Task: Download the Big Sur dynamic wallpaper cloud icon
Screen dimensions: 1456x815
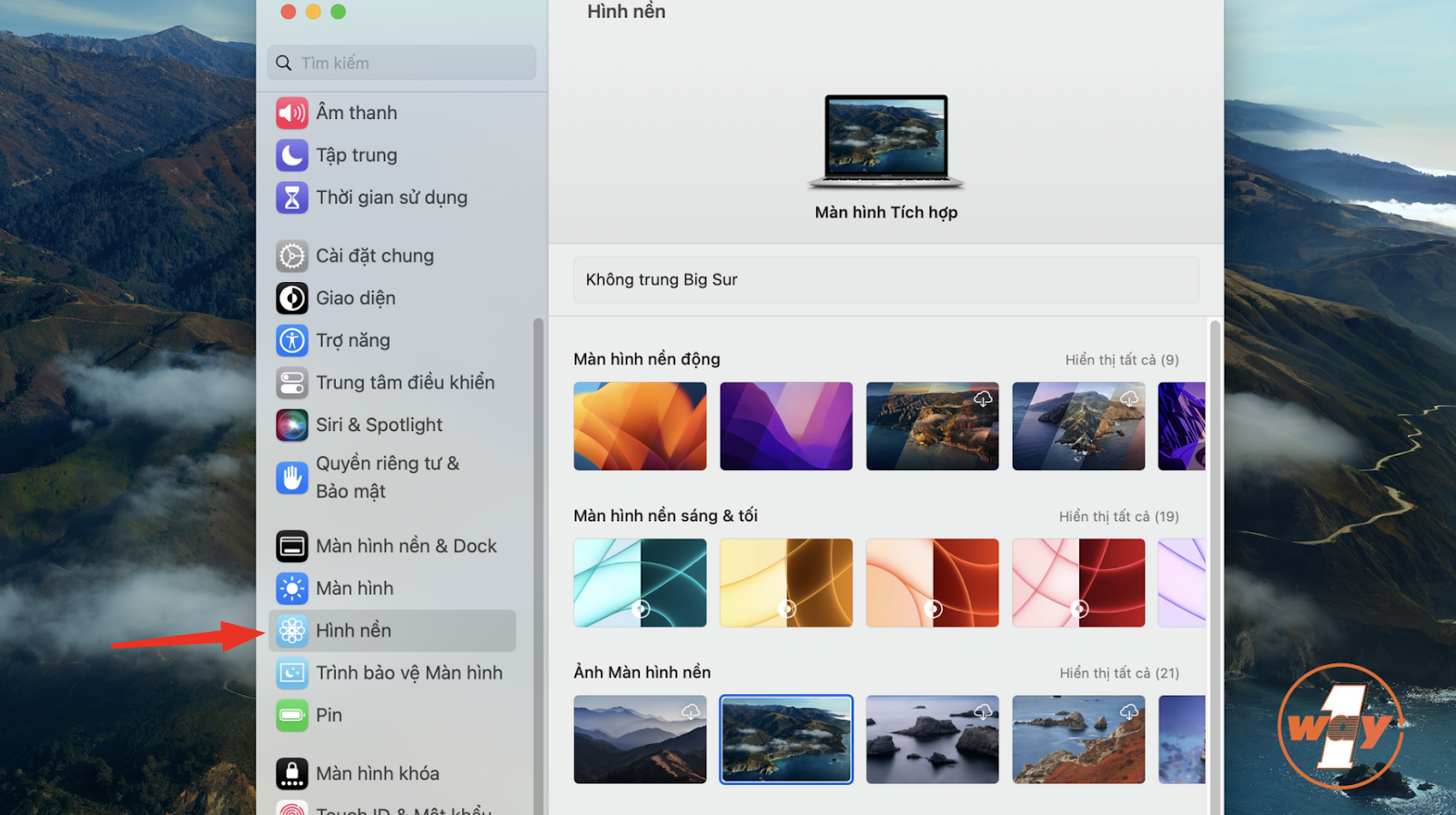Action: click(x=983, y=398)
